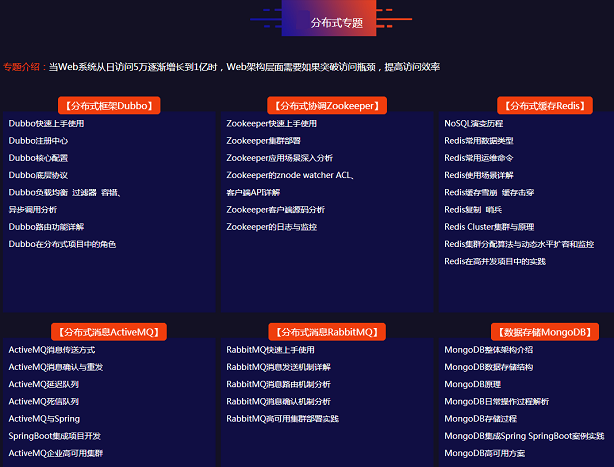Image resolution: width=614 pixels, height=467 pixels.
Task: Select SpringBoot集成项目开发 link
Action: click(x=55, y=436)
